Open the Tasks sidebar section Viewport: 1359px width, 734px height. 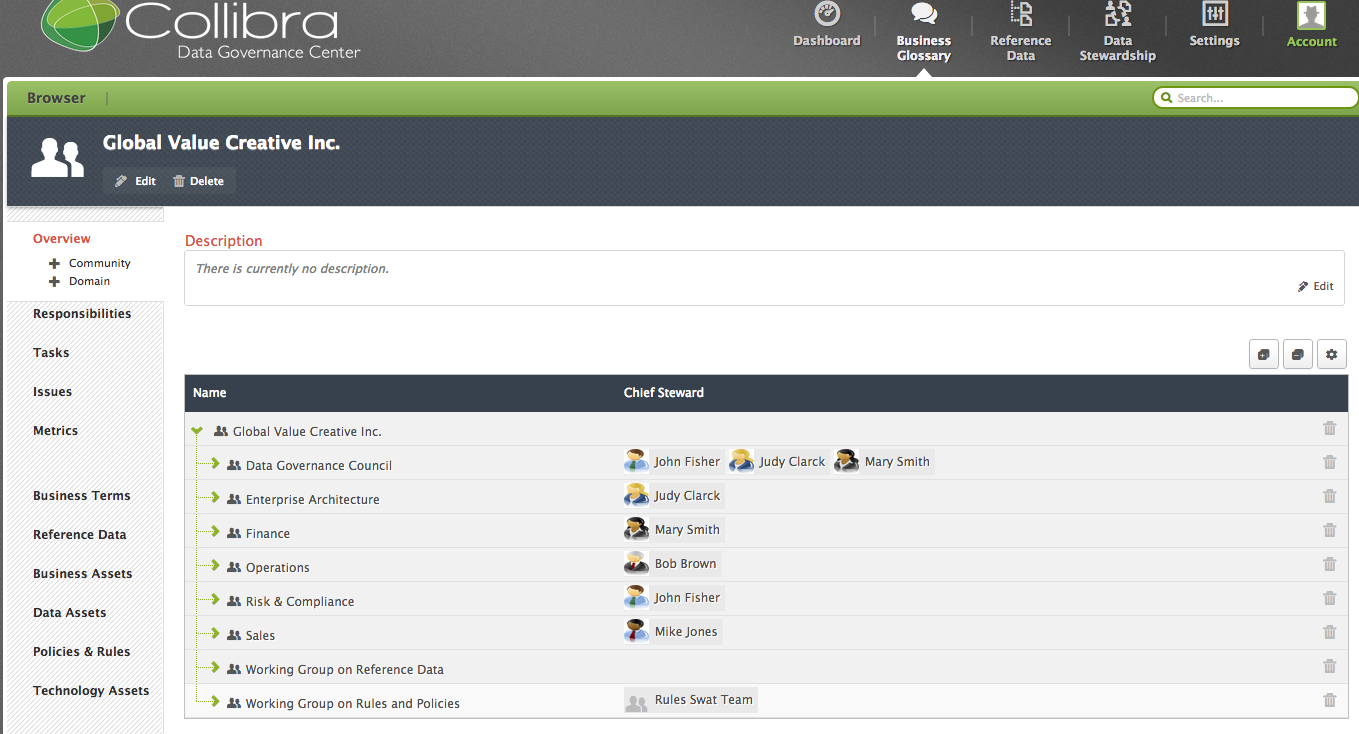51,353
